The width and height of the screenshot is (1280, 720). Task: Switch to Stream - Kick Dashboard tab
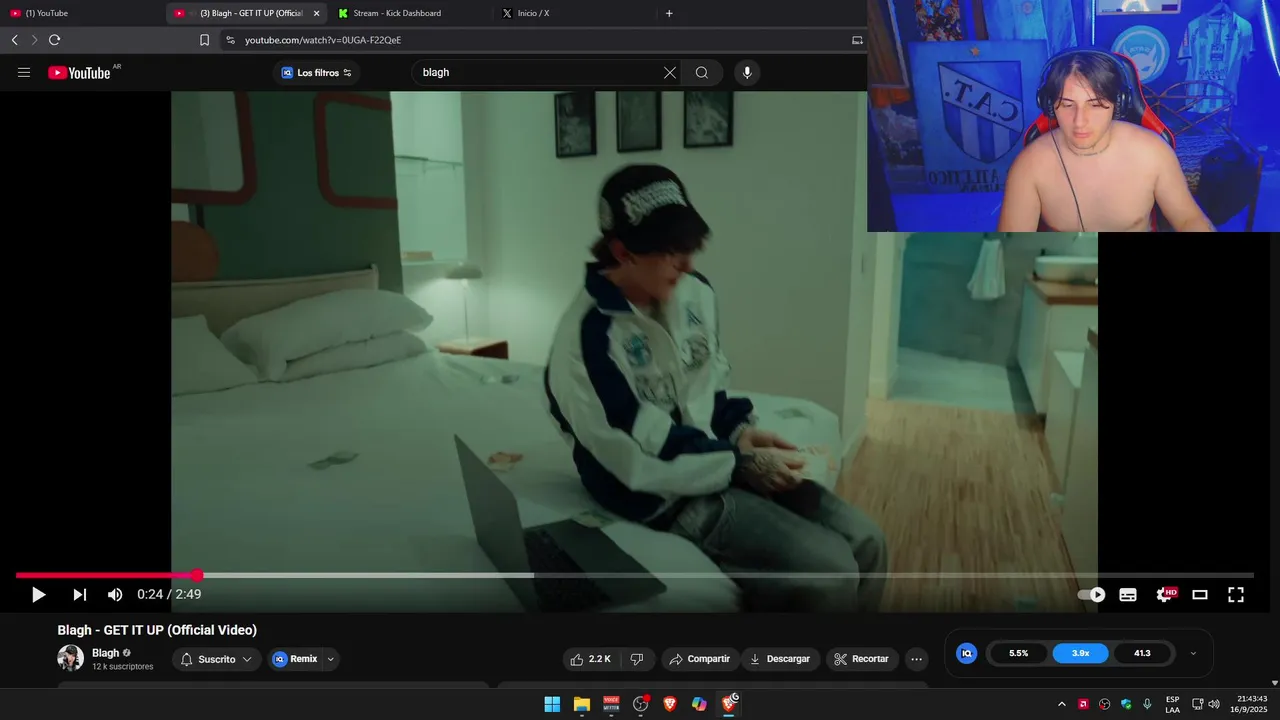410,13
